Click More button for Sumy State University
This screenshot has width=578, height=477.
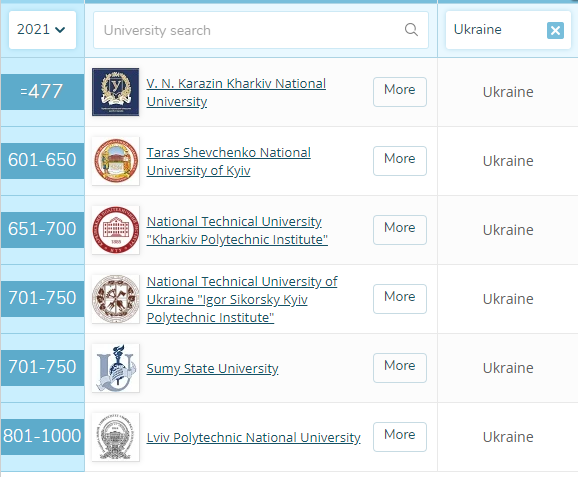[400, 368]
